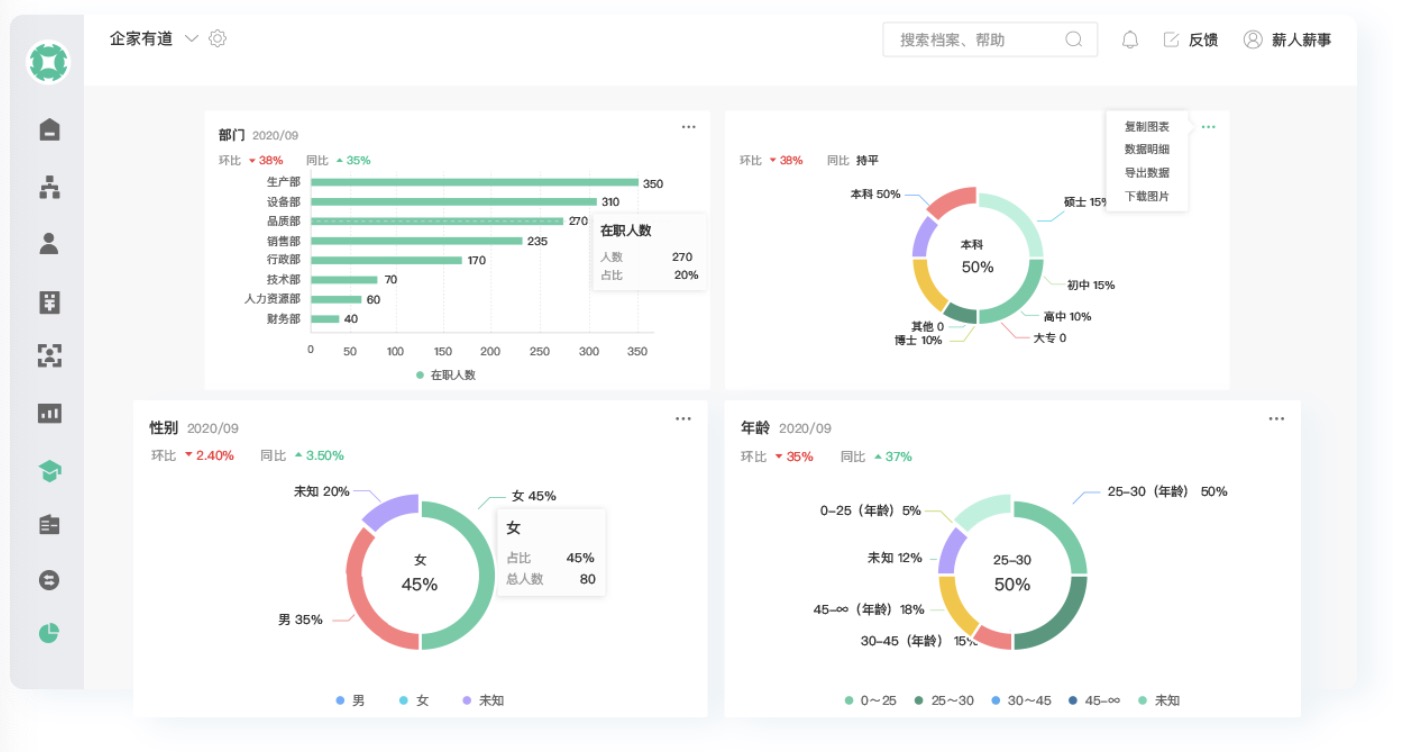Click the 企家有道 company name
The image size is (1416, 752).
coord(141,39)
